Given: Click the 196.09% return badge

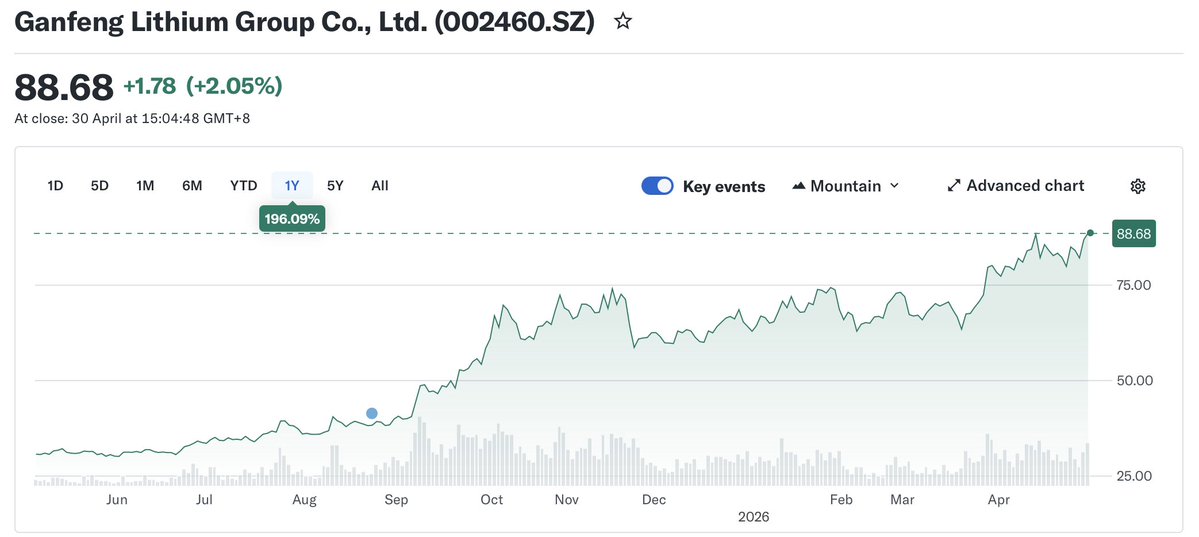Looking at the screenshot, I should click(294, 220).
